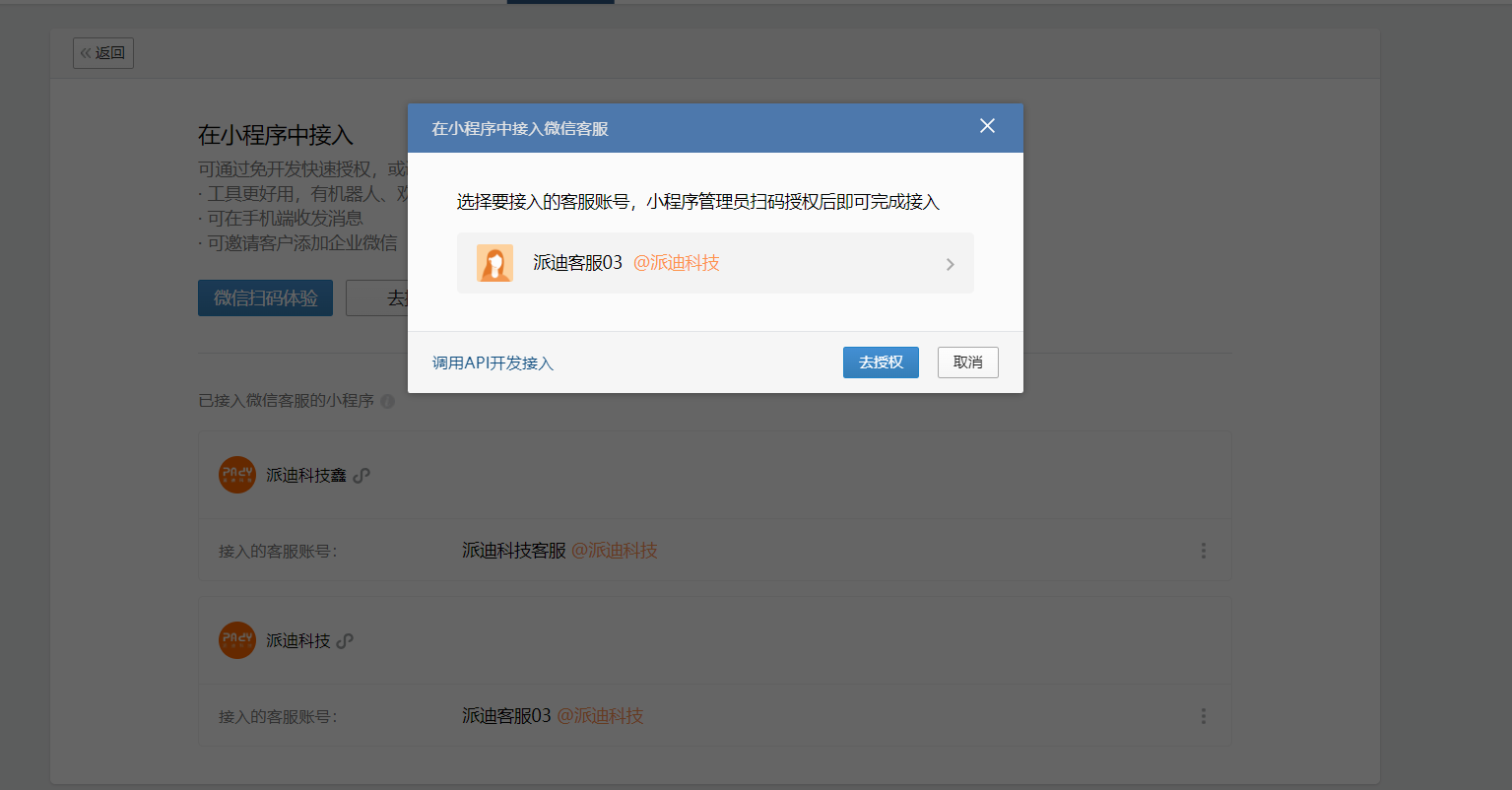Click link icon next to 派迪科技鑫
The image size is (1512, 790).
point(362,476)
